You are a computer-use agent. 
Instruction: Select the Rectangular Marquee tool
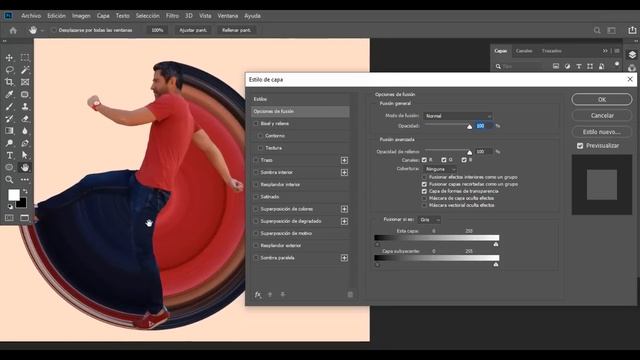25,58
